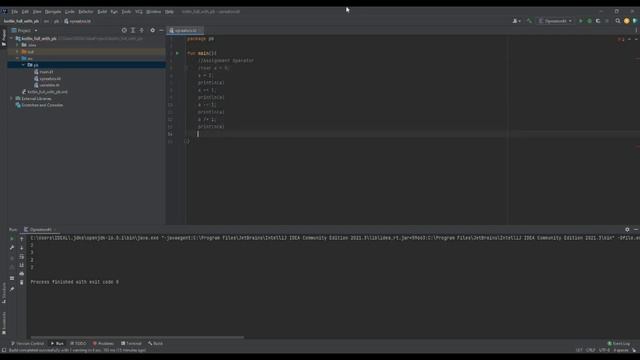Click Expand All in Project panel

point(133,30)
